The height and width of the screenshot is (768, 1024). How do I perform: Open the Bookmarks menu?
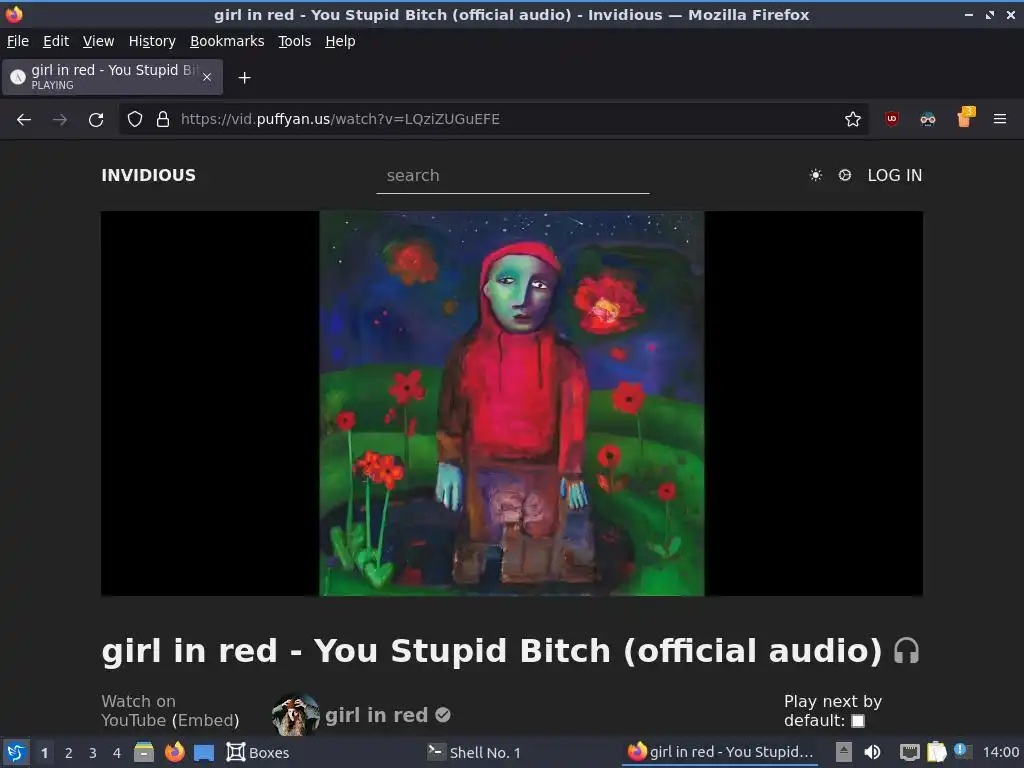point(227,41)
